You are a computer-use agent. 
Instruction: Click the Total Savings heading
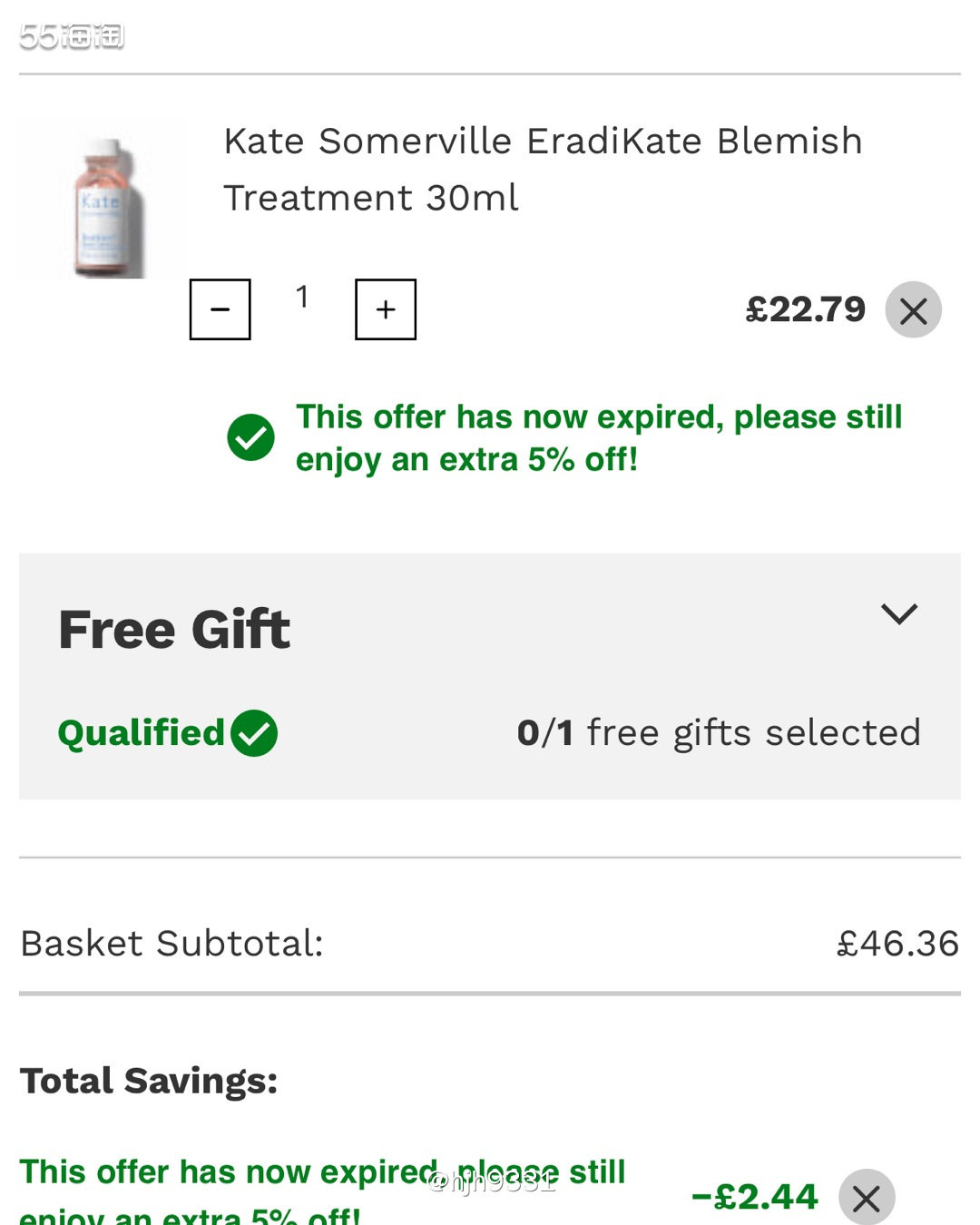149,1081
